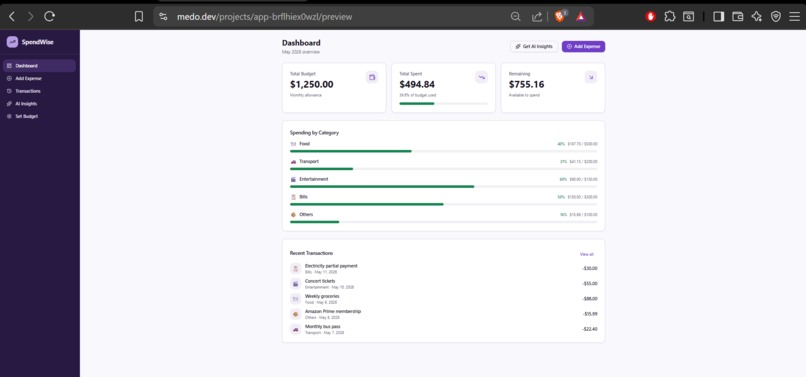This screenshot has width=806, height=377.
Task: Click the Concert tickets transaction icon
Action: (296, 283)
